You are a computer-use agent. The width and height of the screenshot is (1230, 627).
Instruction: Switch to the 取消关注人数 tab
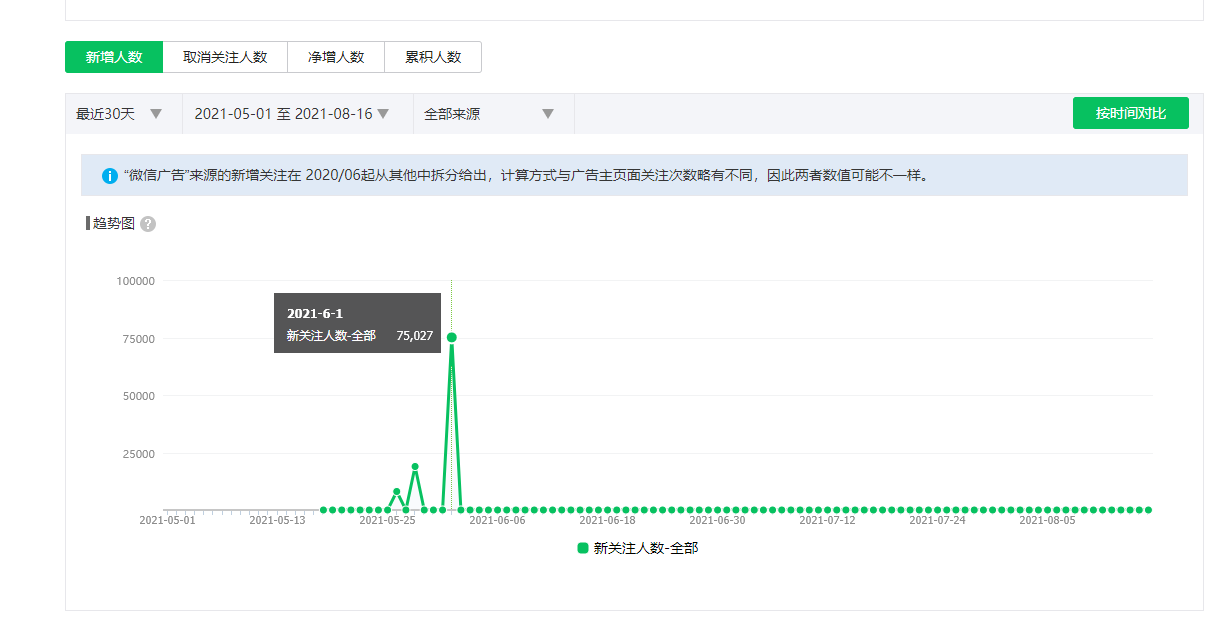[225, 57]
